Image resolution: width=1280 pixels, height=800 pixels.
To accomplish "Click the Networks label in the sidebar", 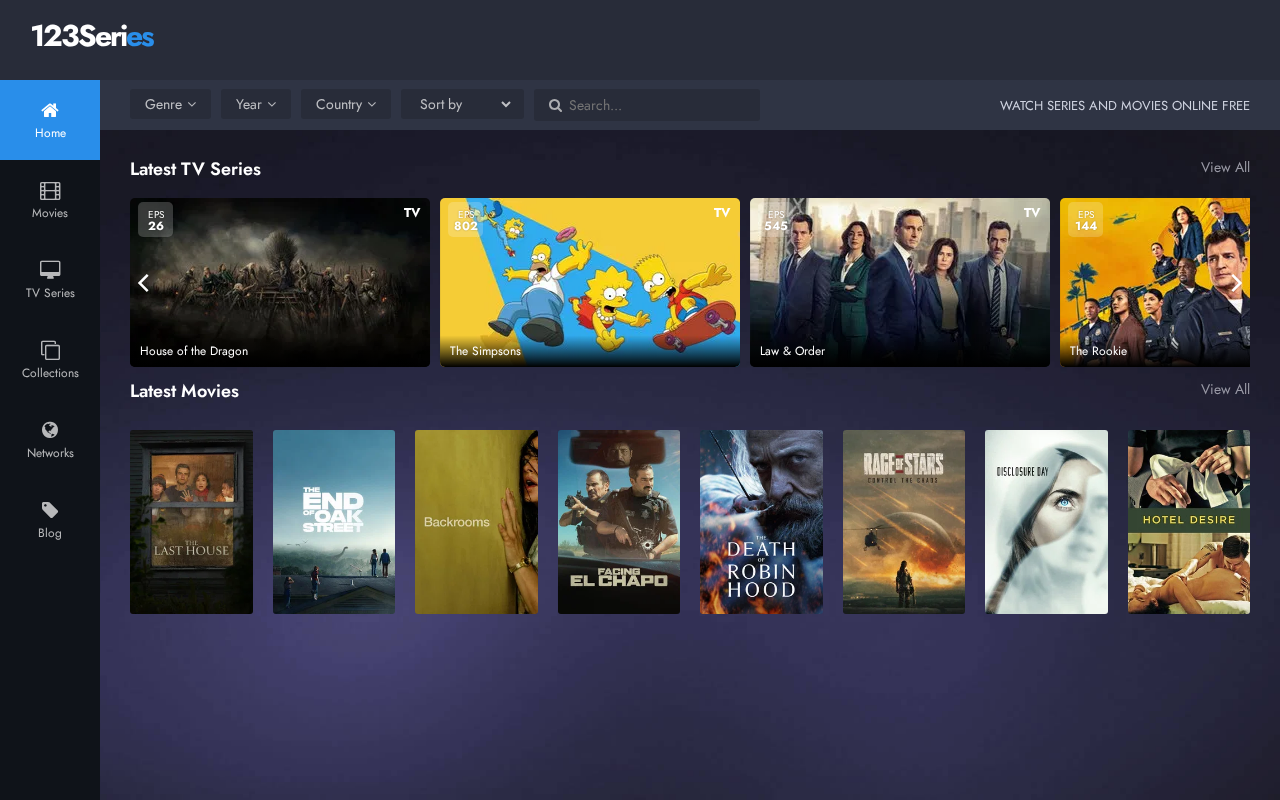I will [x=50, y=453].
